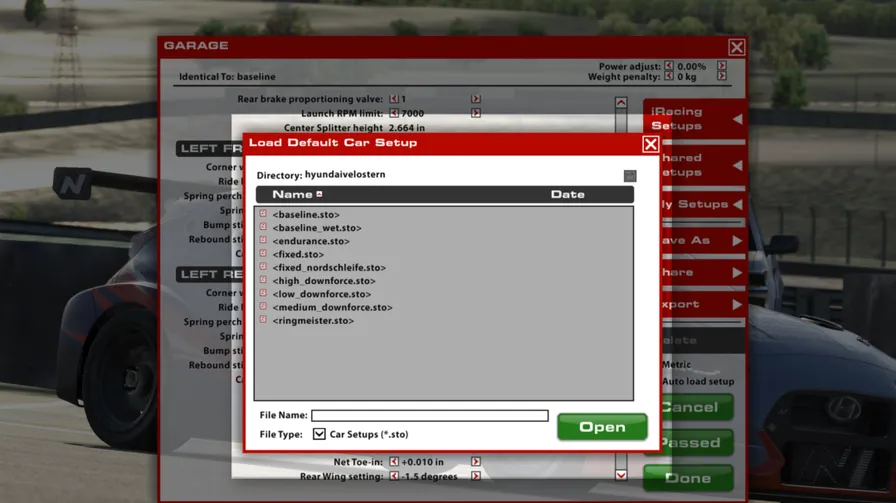Sort the file list by Date

(567, 194)
